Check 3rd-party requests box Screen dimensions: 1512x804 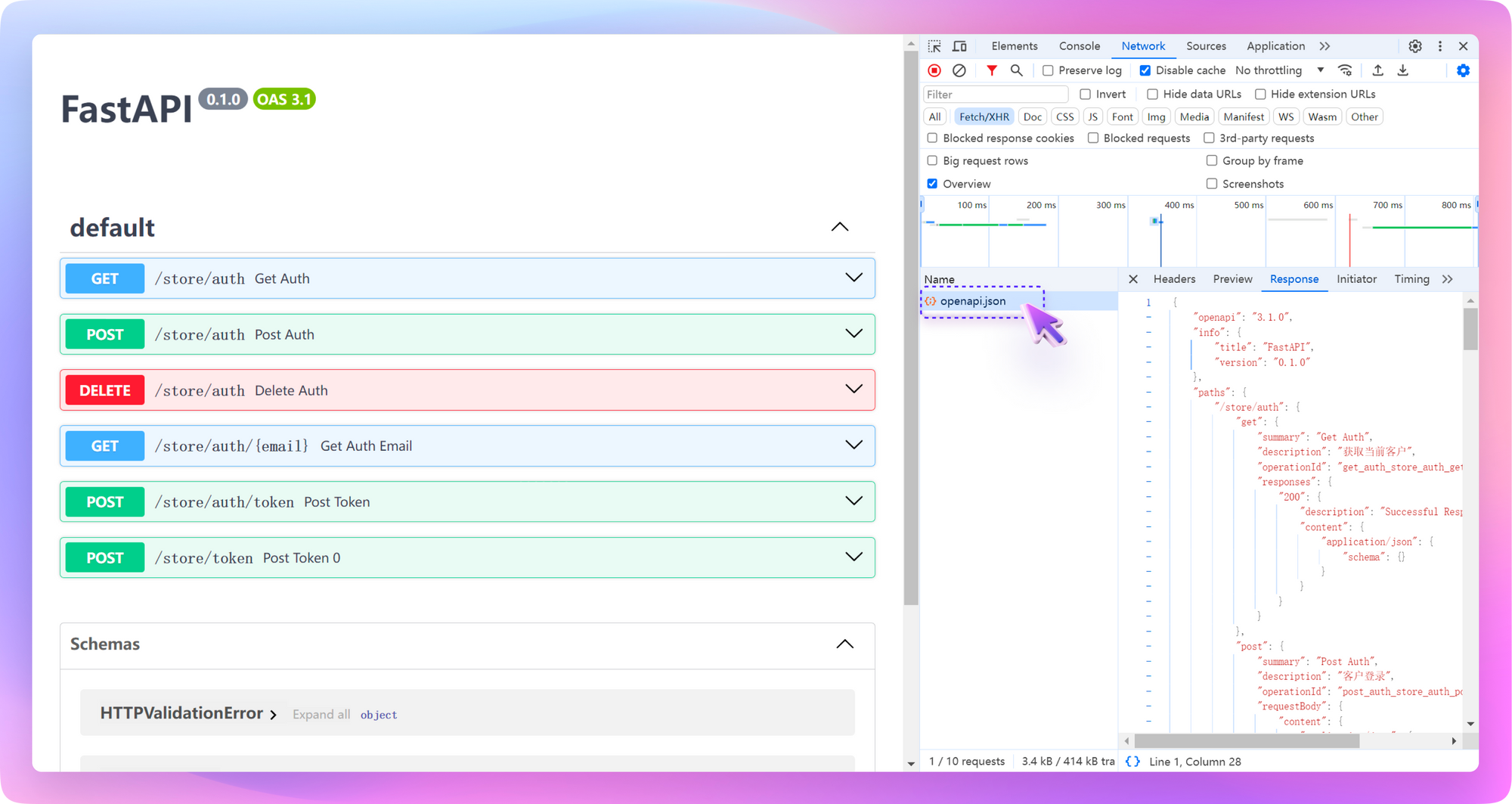(1209, 138)
